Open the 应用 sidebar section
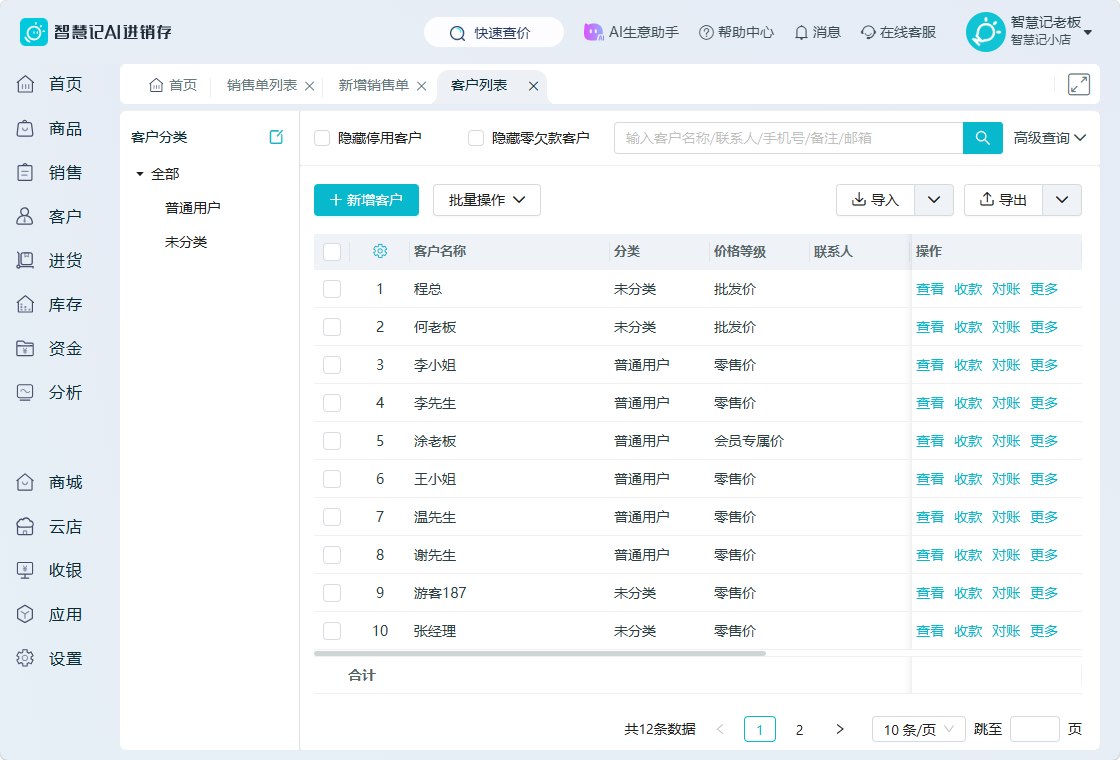The width and height of the screenshot is (1120, 760). click(49, 615)
